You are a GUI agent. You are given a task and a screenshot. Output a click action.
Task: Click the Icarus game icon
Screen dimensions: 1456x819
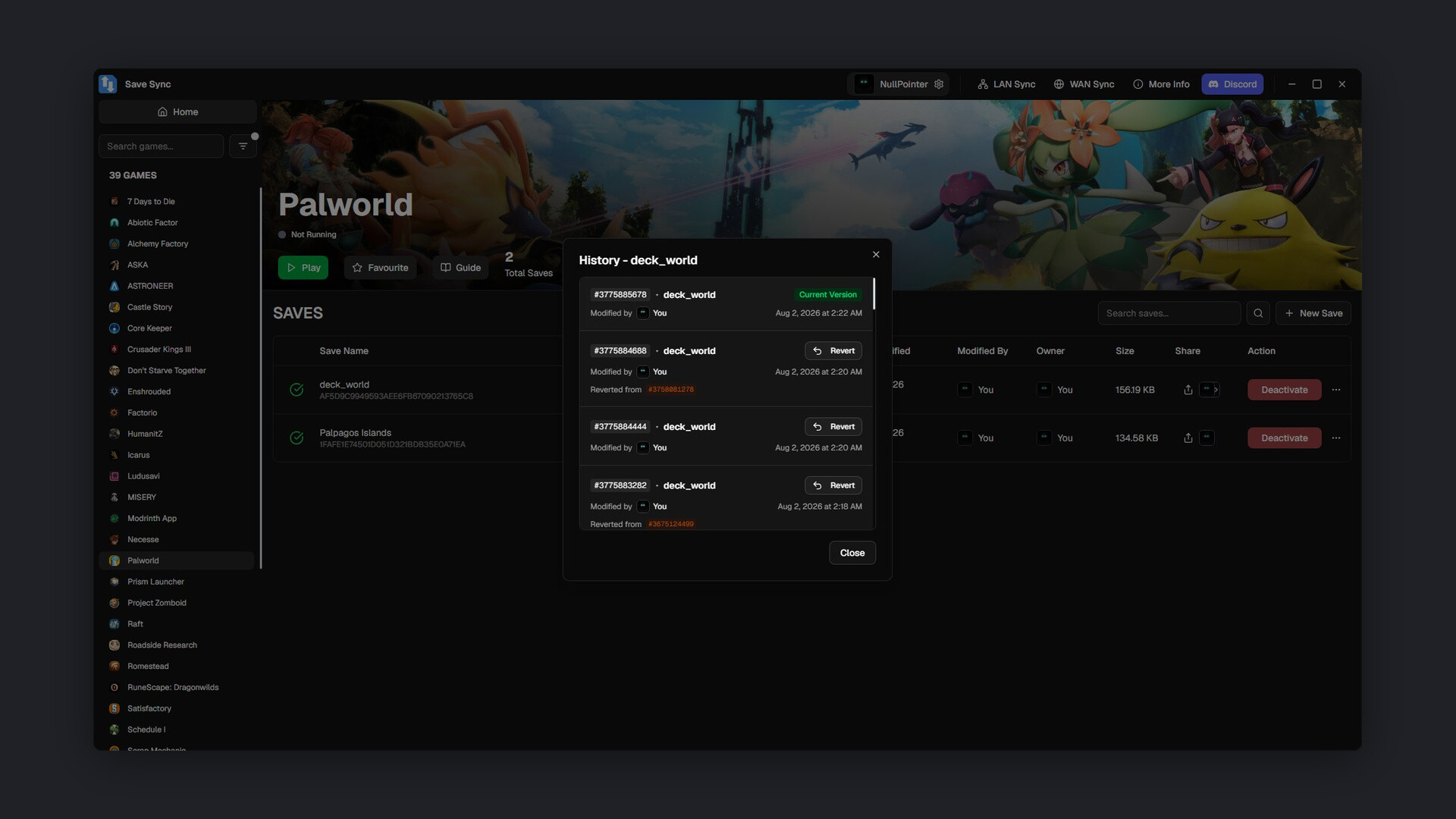point(115,456)
